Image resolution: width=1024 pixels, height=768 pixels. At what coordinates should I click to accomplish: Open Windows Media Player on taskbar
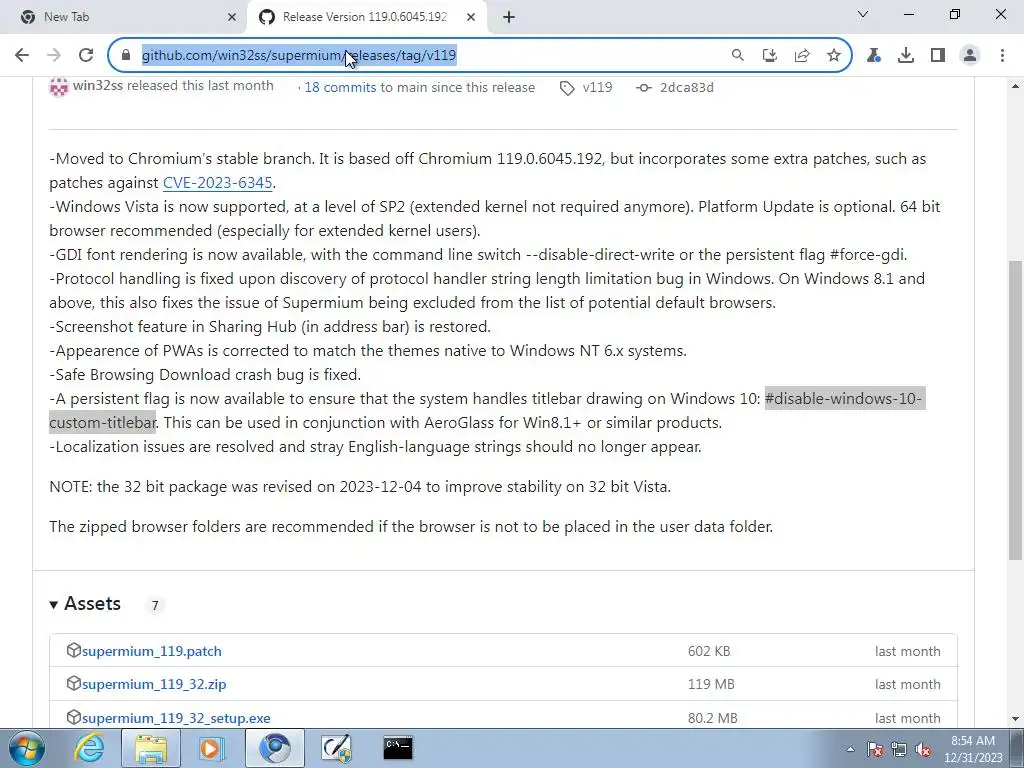(211, 748)
